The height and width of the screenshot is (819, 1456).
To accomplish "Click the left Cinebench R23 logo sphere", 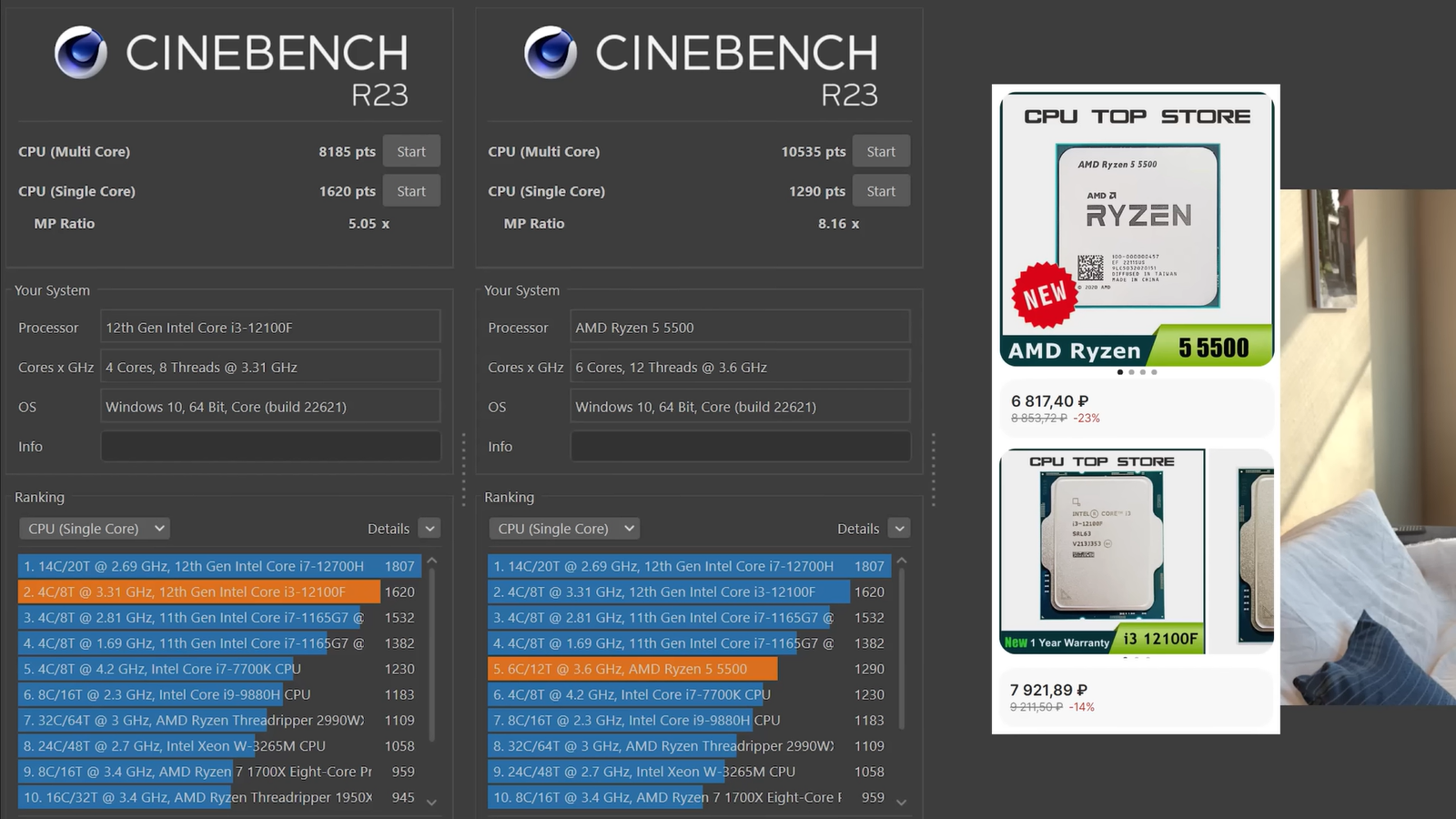I will tap(81, 53).
